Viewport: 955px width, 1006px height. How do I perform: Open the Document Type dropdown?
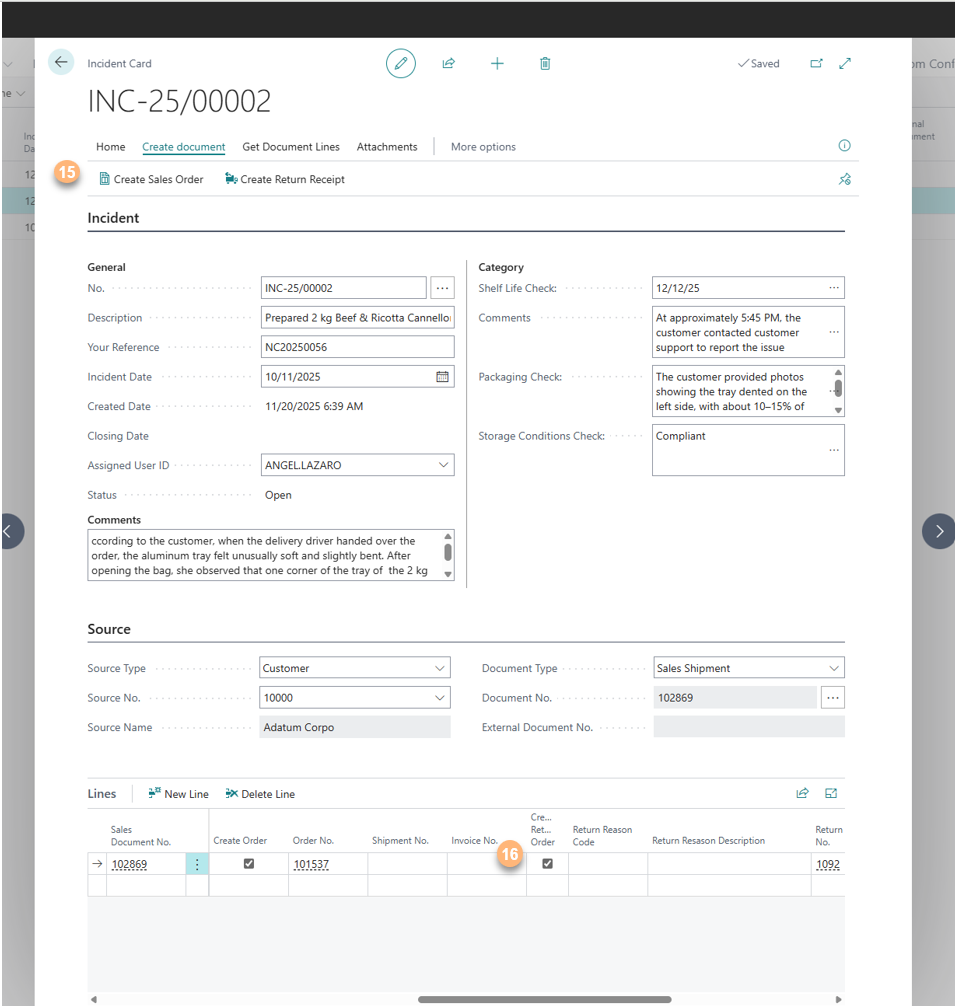click(x=834, y=668)
